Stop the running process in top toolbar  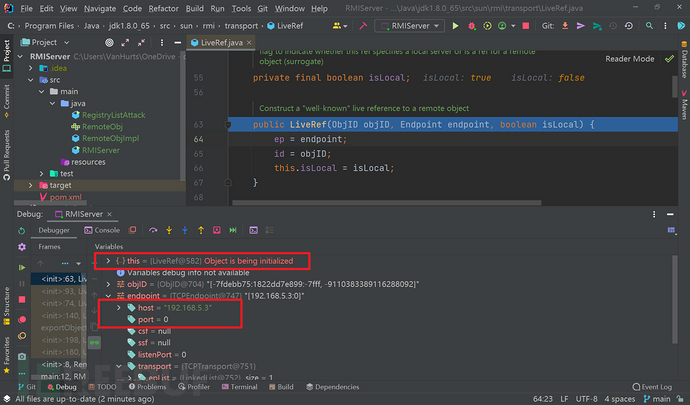(525, 26)
